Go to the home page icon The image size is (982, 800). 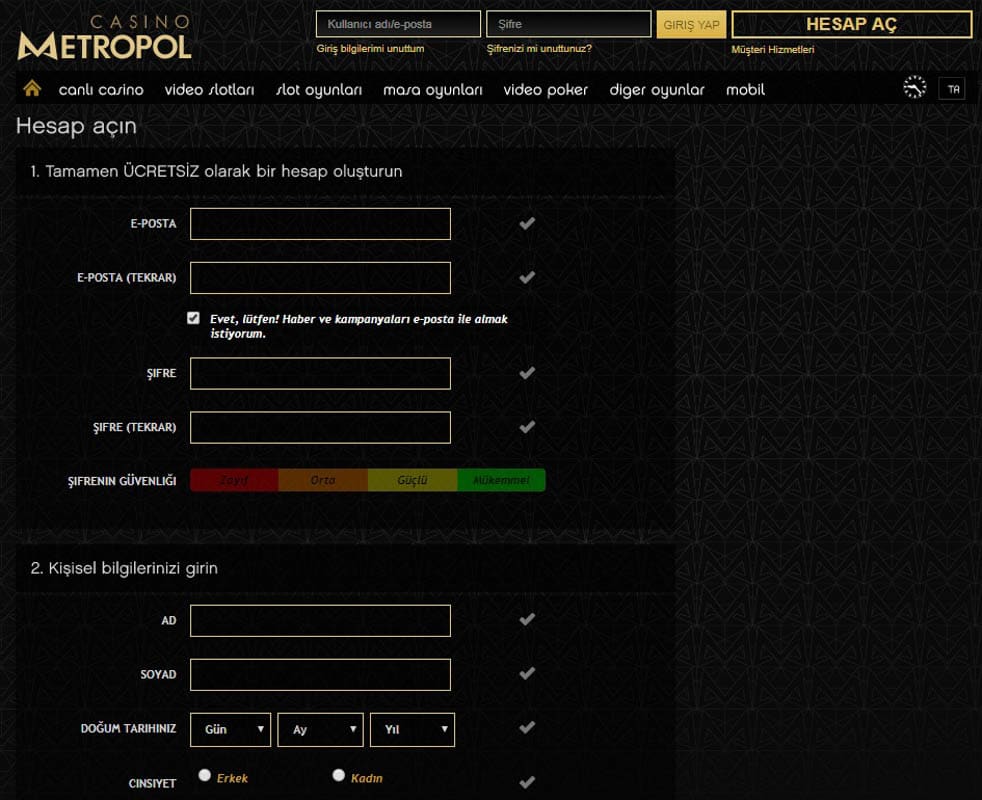[x=32, y=88]
